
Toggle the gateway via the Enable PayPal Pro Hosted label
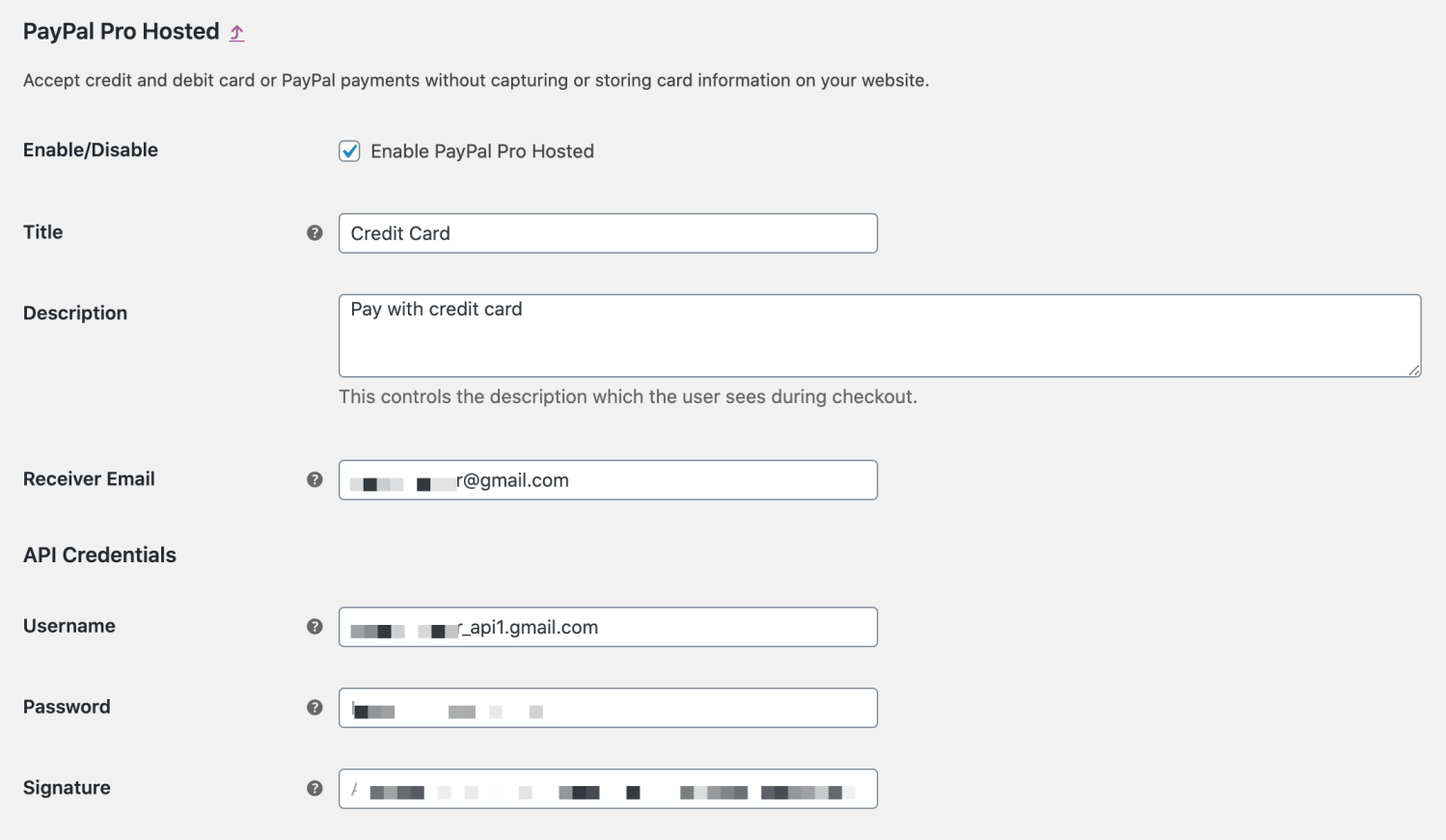482,150
